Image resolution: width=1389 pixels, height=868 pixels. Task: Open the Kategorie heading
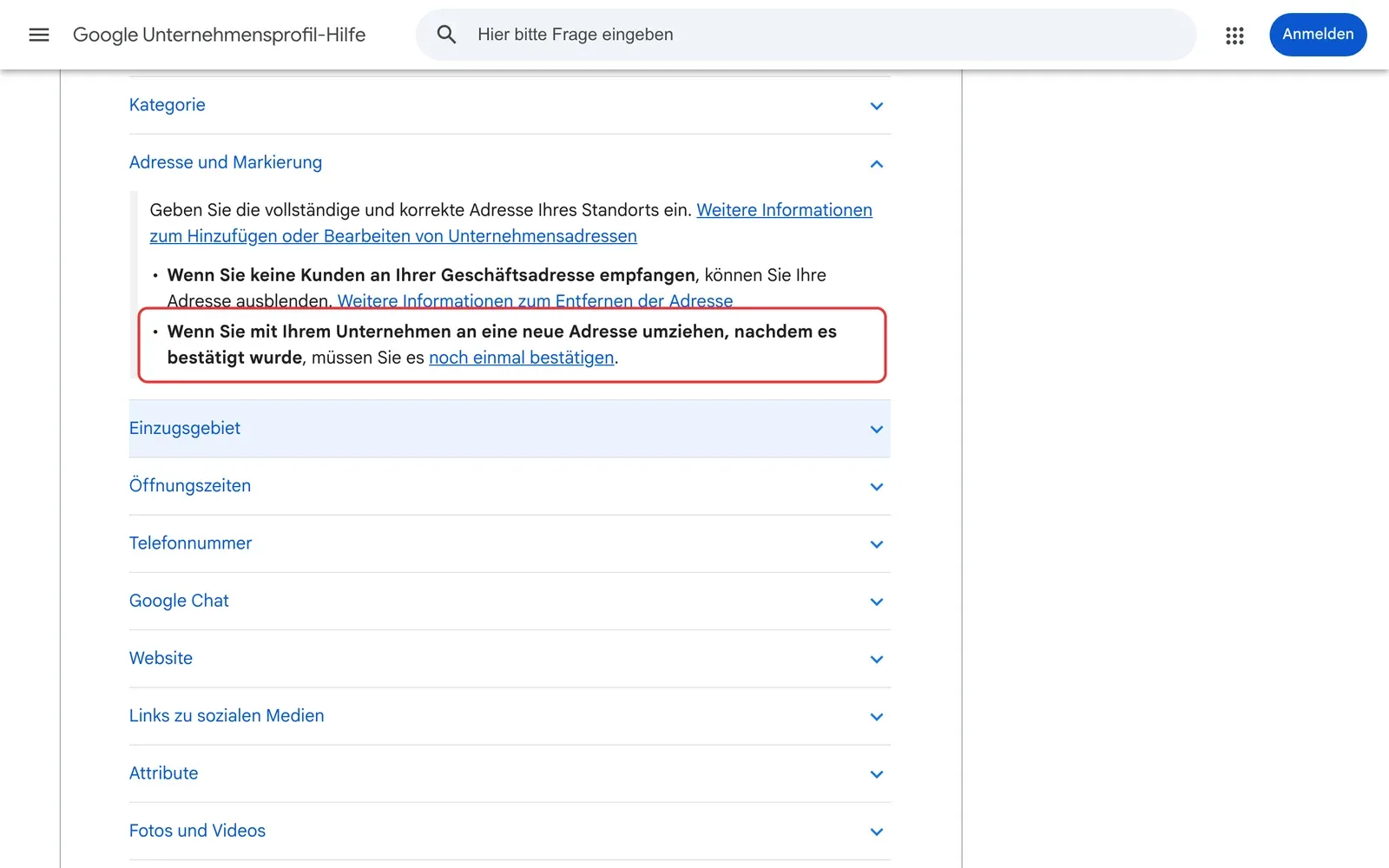pos(168,105)
